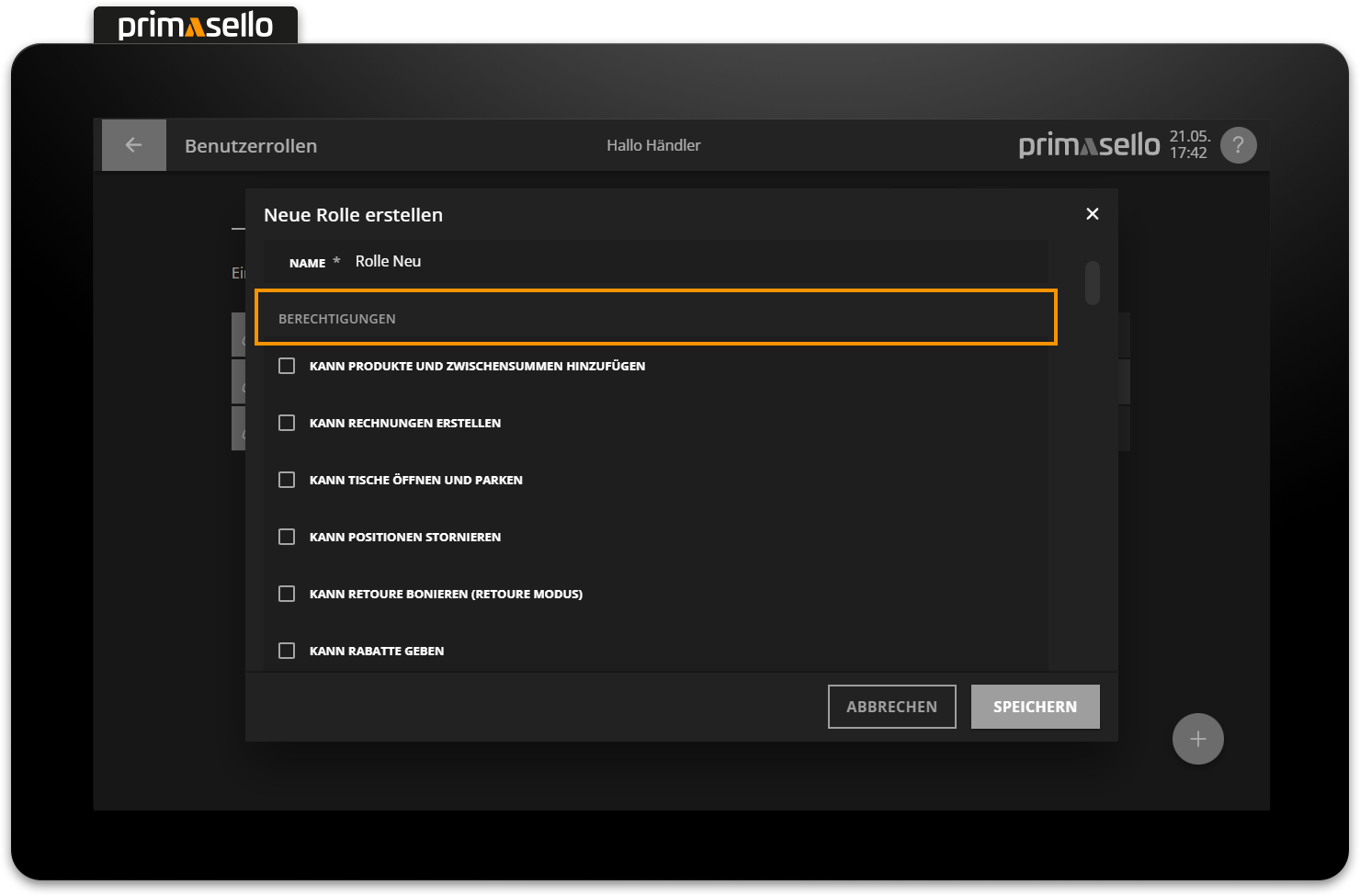Open help via the question mark icon
This screenshot has width=1360, height=896.
coord(1238,145)
